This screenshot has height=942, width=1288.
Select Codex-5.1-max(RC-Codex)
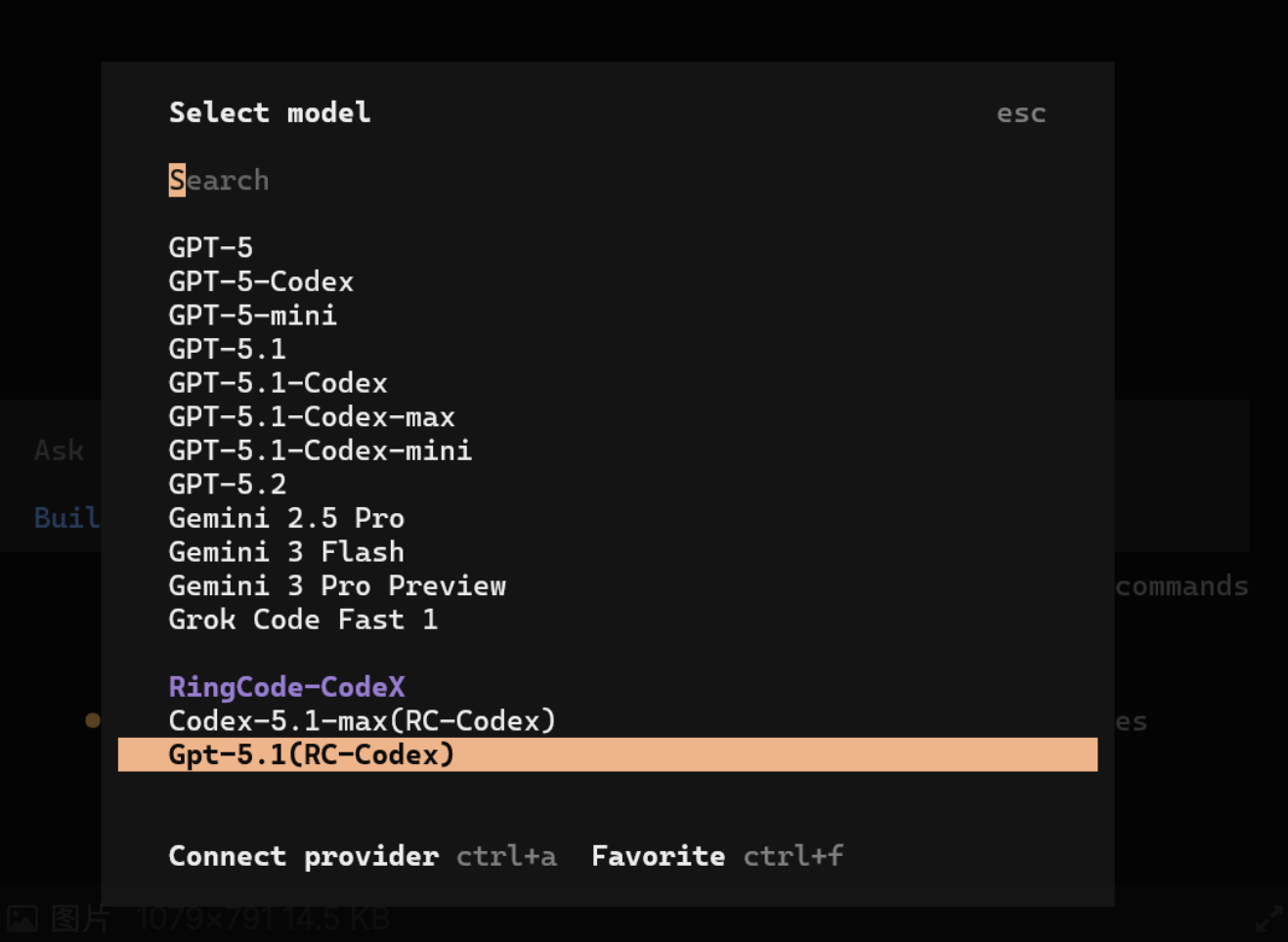click(x=363, y=720)
